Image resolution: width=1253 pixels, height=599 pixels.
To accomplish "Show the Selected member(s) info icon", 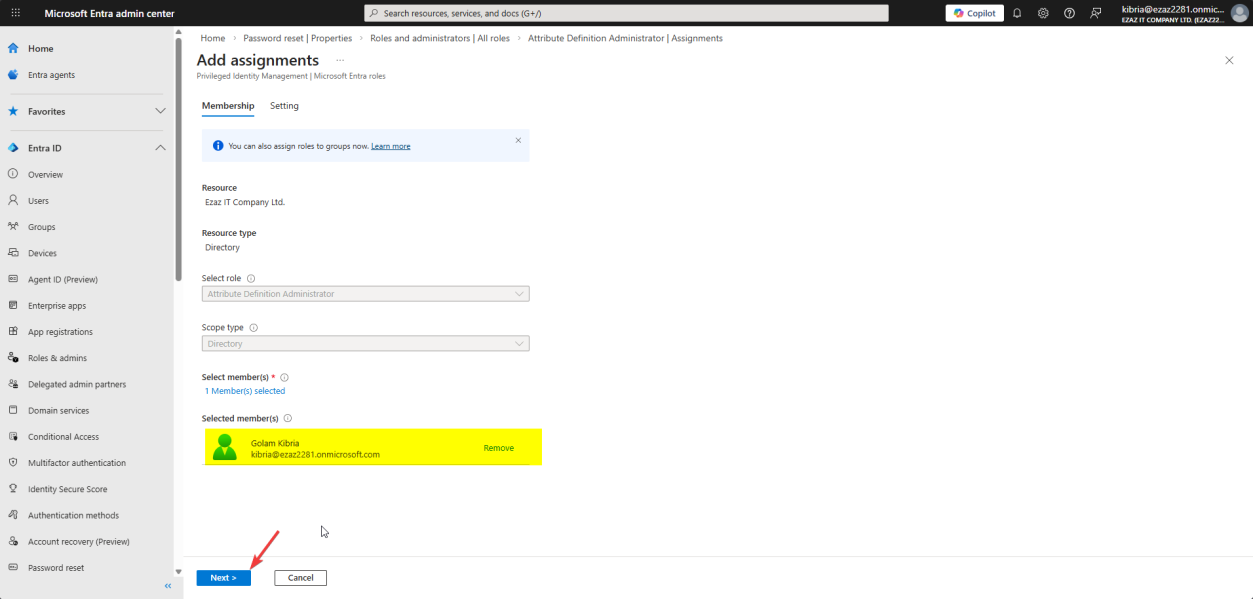I will click(x=288, y=418).
